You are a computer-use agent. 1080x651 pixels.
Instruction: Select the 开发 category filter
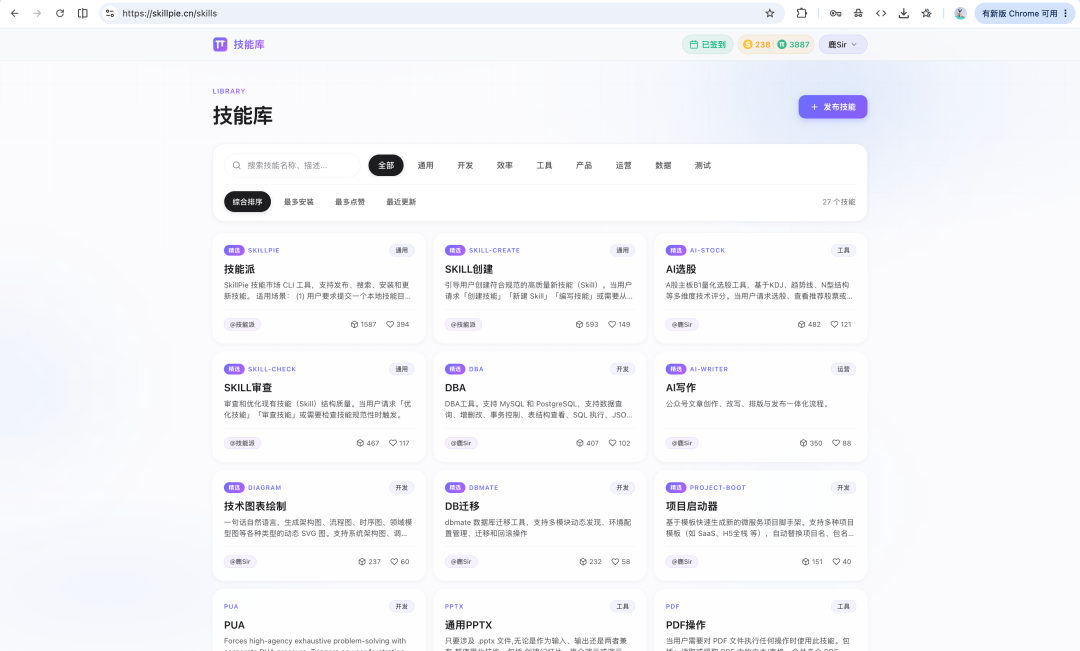[465, 165]
